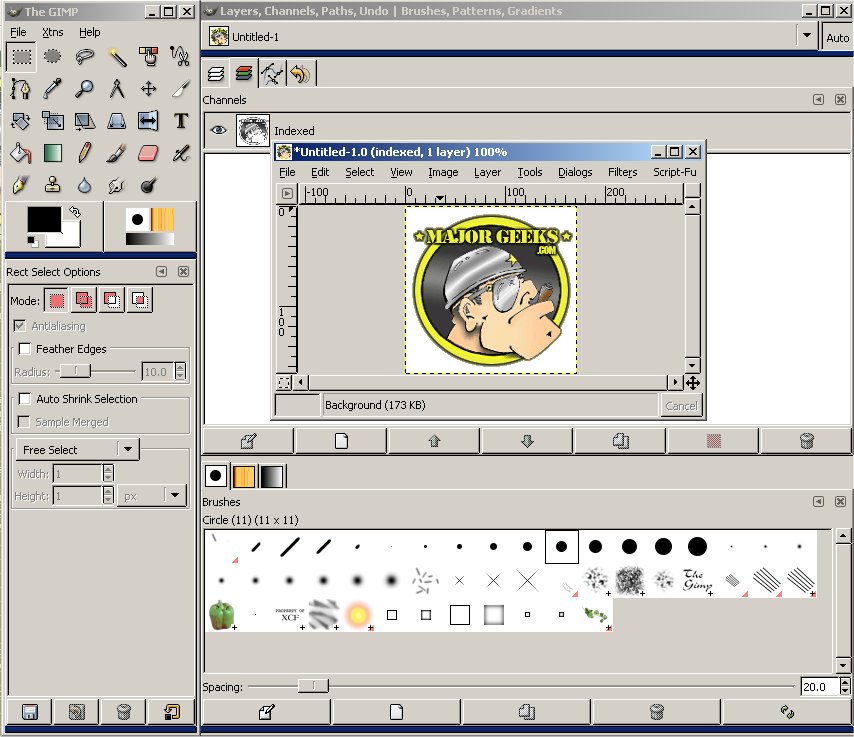The width and height of the screenshot is (854, 737).
Task: Select the green pepper brush thumbnail
Action: click(x=221, y=614)
